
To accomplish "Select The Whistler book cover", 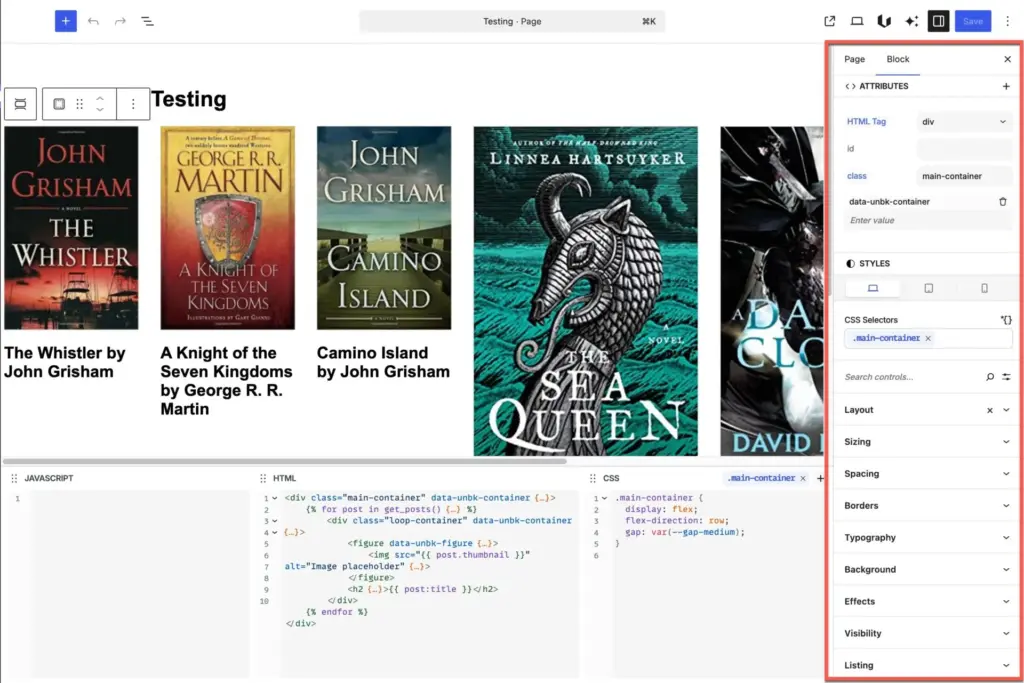I will [x=71, y=228].
